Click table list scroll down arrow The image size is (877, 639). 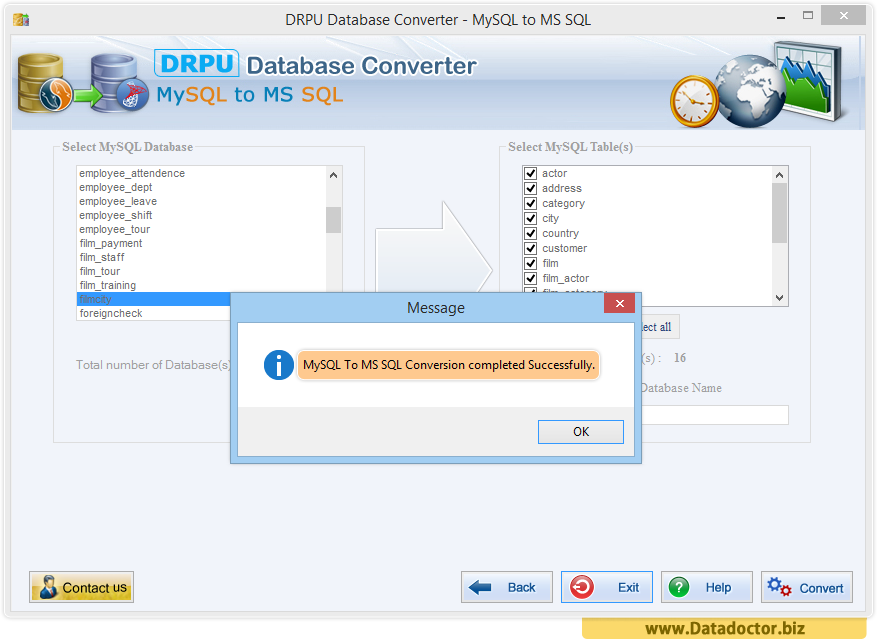pos(779,298)
